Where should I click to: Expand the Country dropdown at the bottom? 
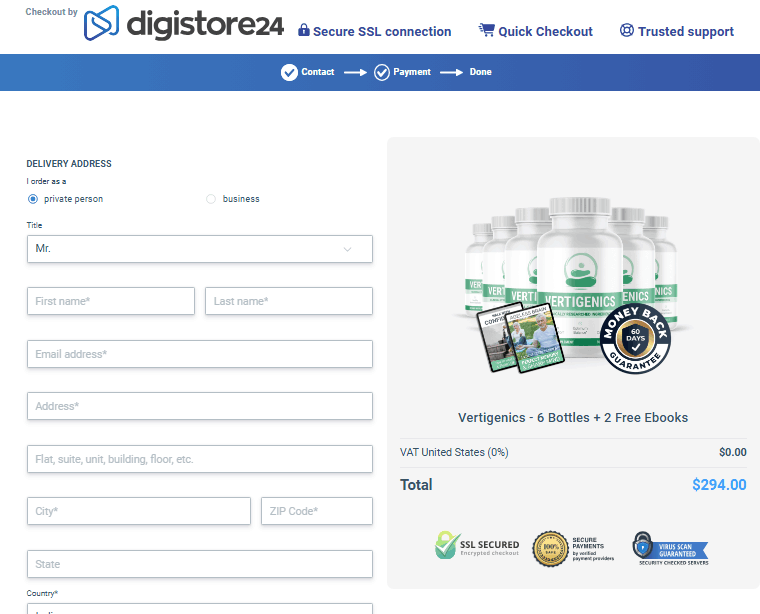pyautogui.click(x=199, y=608)
